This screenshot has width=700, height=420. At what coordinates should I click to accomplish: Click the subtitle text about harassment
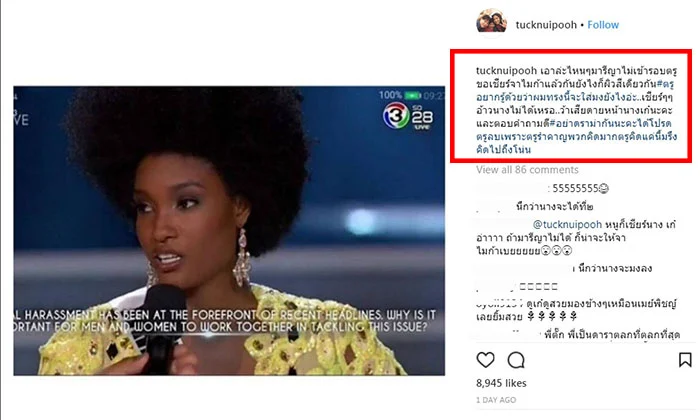[225, 321]
